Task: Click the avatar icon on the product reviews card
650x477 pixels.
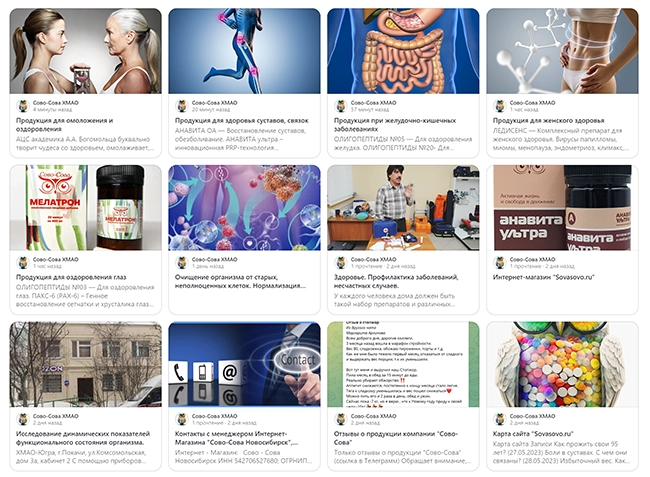Action: click(341, 419)
